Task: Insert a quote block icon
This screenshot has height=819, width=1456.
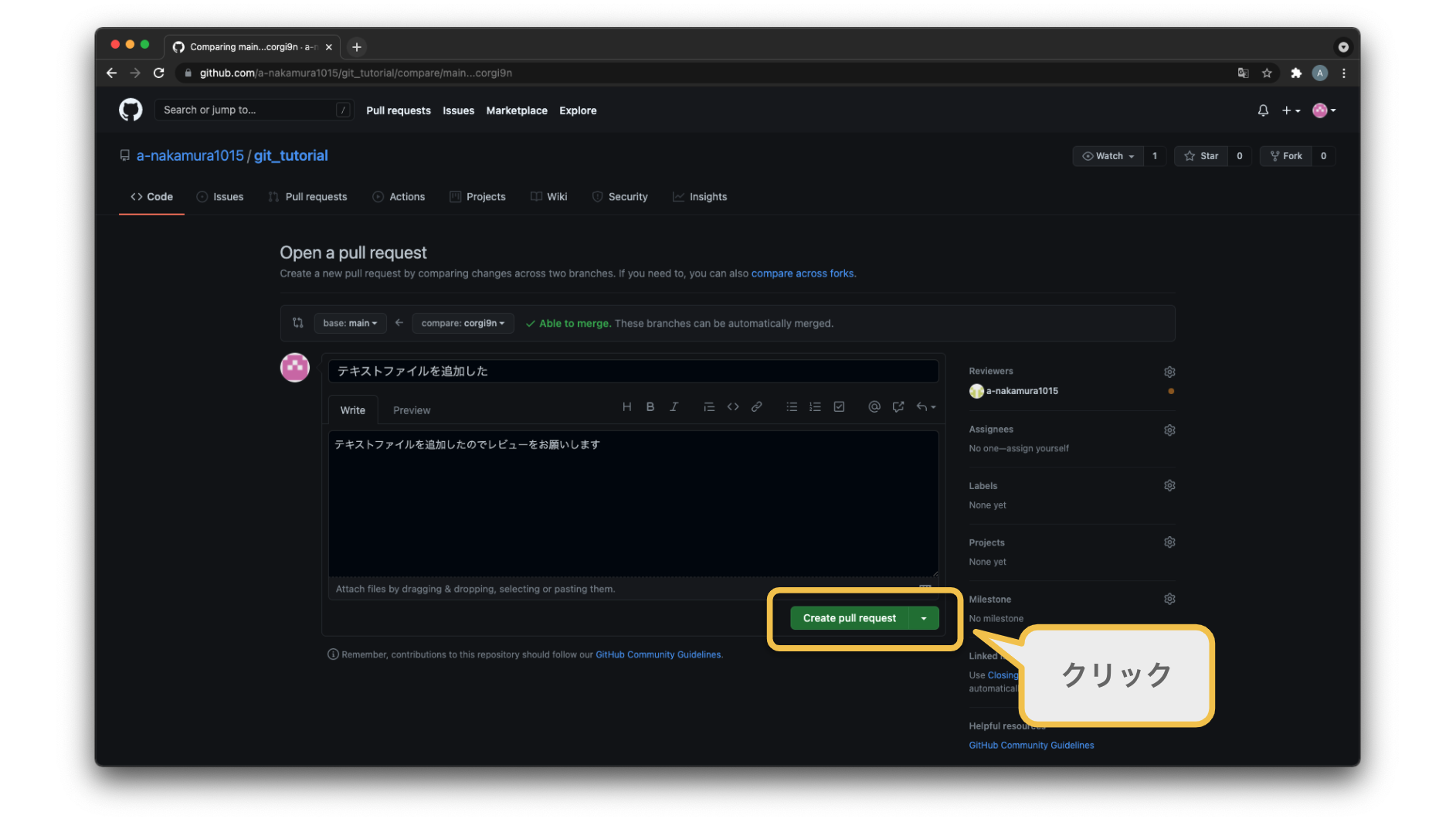Action: tap(709, 407)
